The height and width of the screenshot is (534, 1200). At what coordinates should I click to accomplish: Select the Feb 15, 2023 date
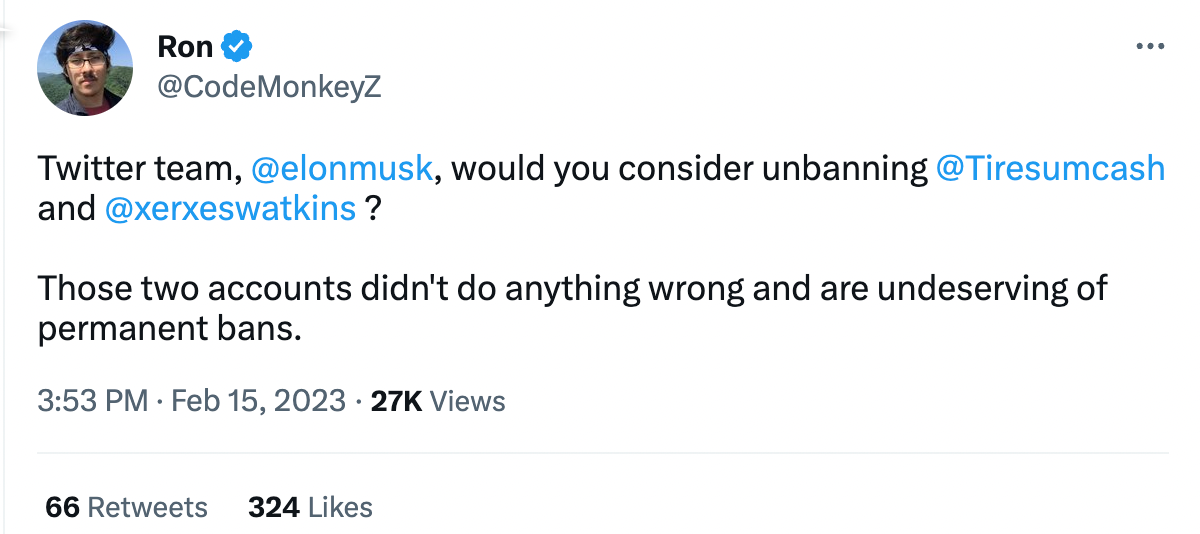[259, 402]
